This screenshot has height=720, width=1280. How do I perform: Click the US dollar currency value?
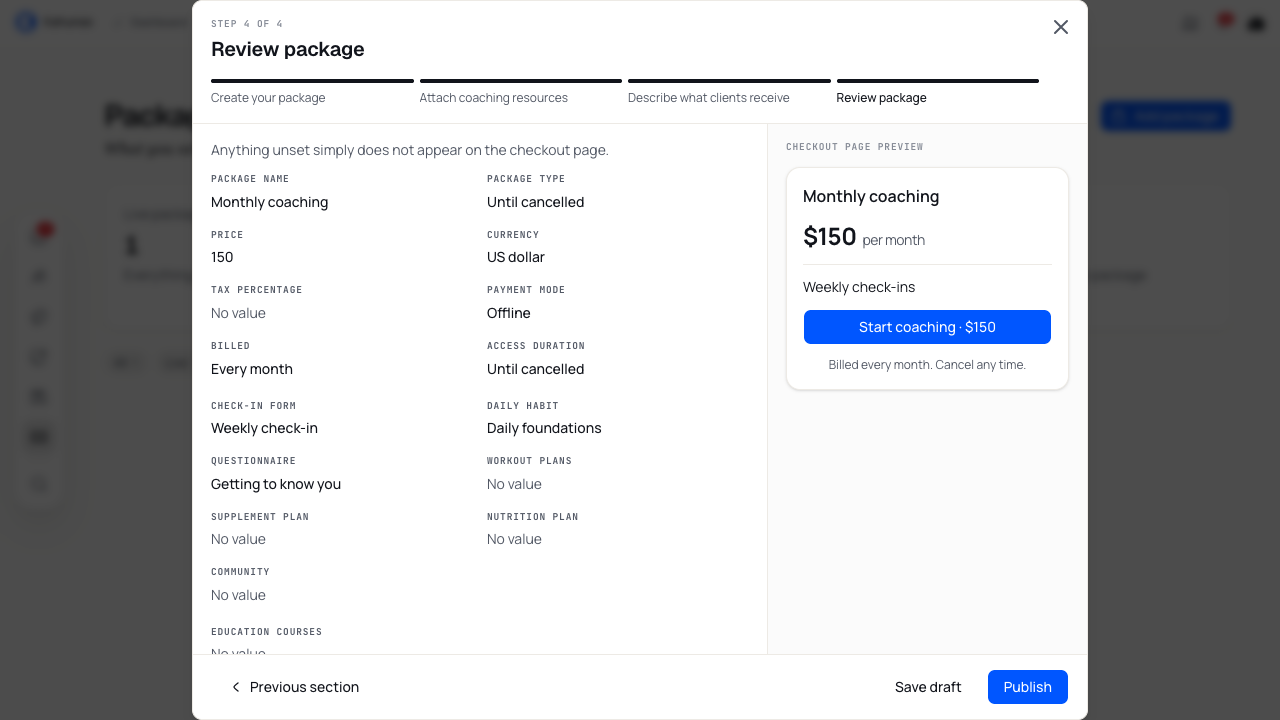516,257
